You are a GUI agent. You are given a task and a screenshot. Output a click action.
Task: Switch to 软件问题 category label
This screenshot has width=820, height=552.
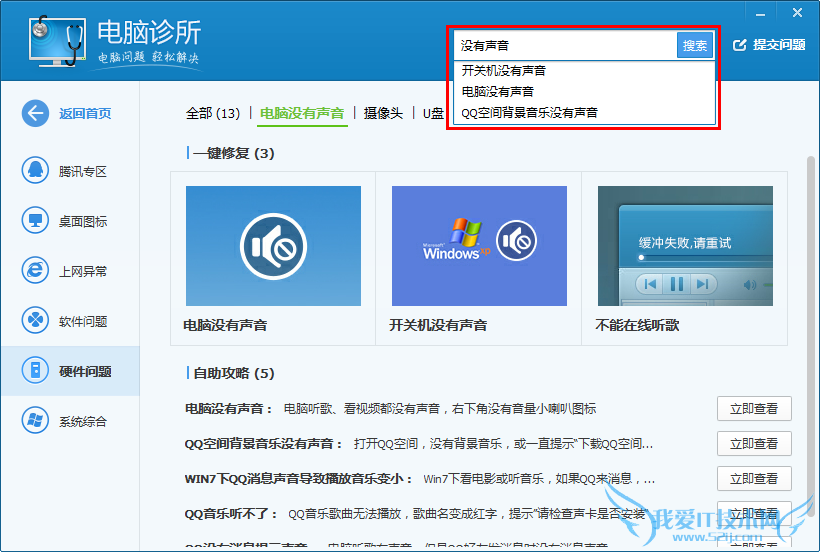83,321
